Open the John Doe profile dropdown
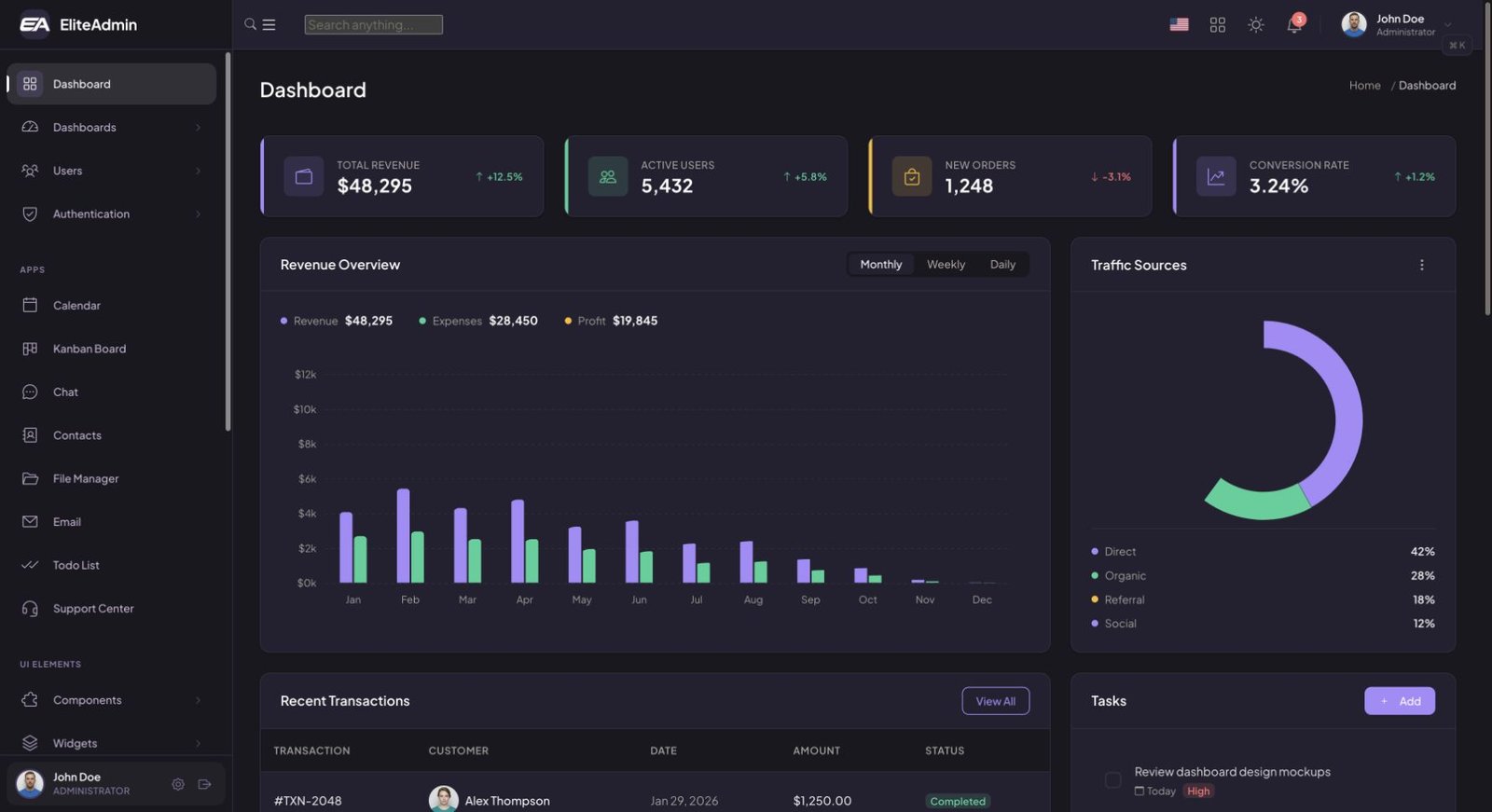 pos(1397,25)
